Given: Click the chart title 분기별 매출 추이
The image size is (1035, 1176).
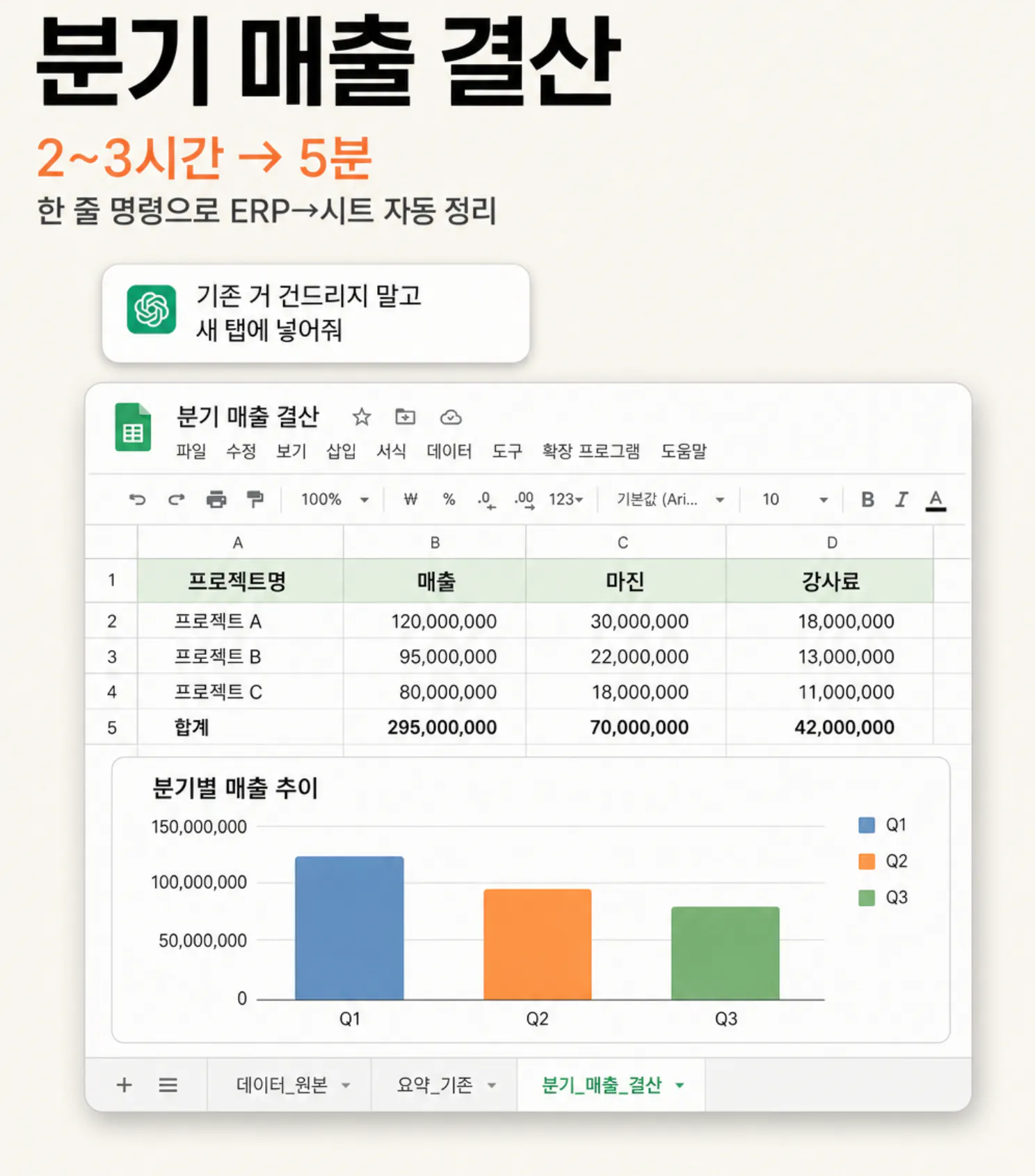Looking at the screenshot, I should 235,788.
